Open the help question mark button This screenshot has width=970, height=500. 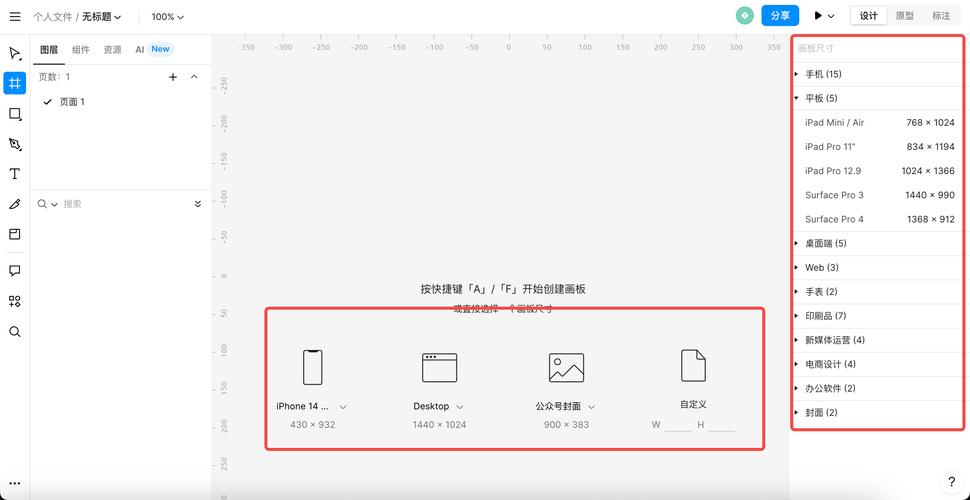pyautogui.click(x=951, y=482)
